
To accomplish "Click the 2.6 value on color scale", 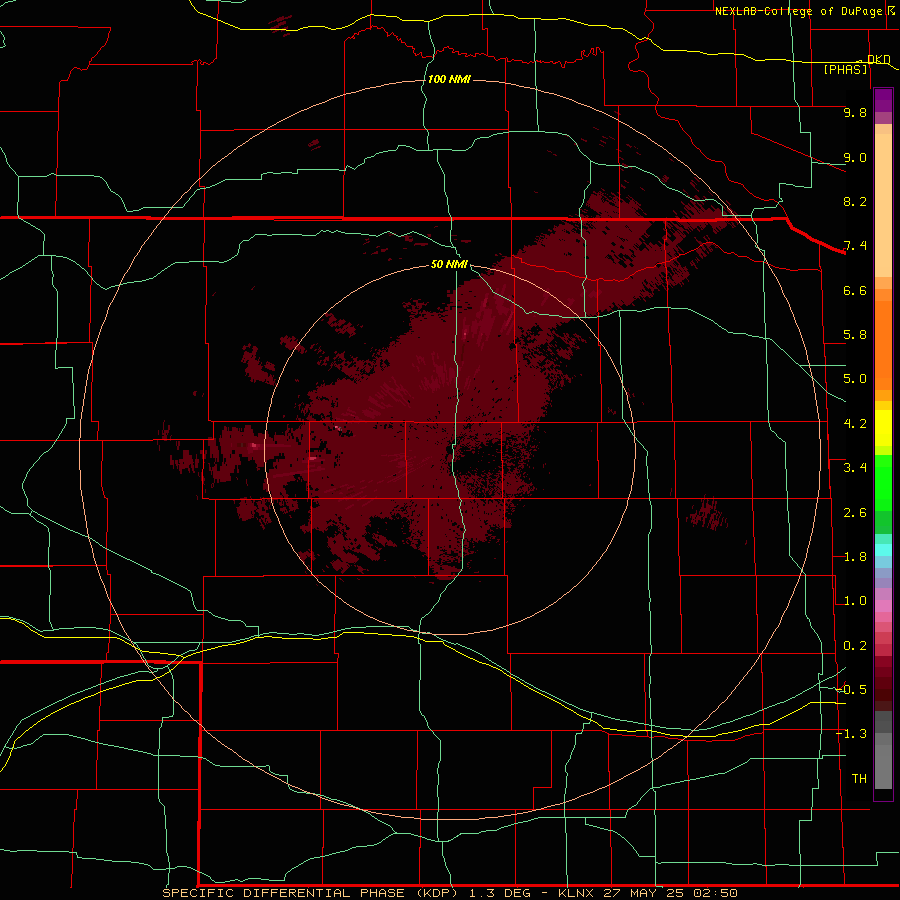I will [855, 513].
